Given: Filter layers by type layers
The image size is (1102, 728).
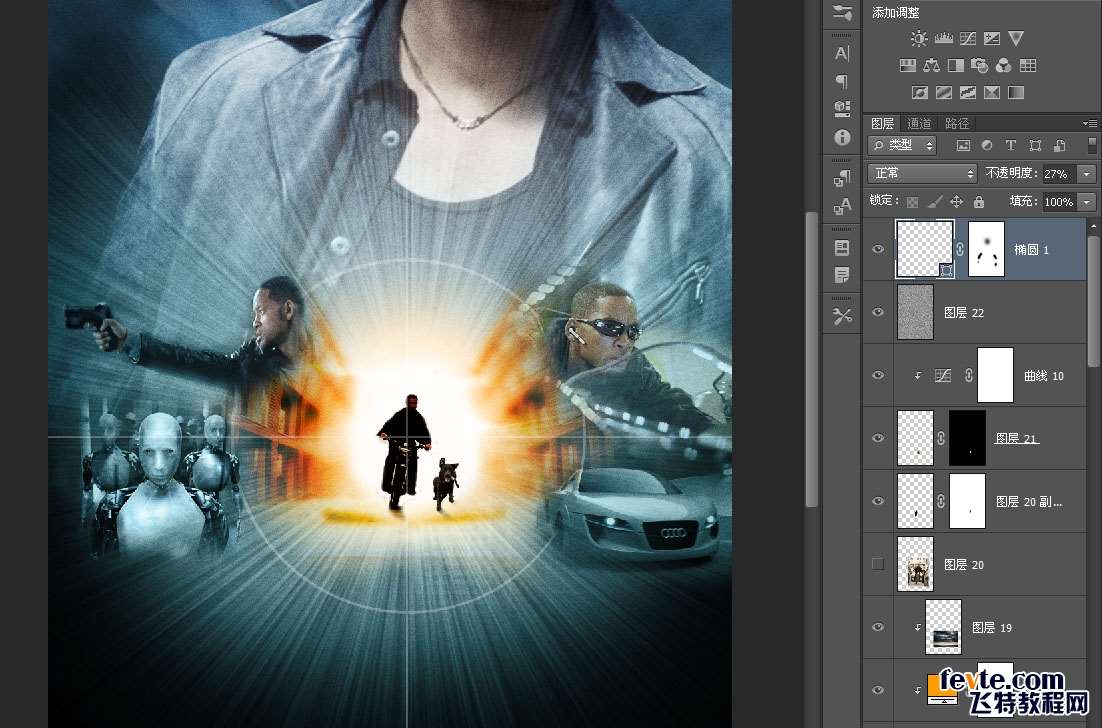Looking at the screenshot, I should 1011,145.
